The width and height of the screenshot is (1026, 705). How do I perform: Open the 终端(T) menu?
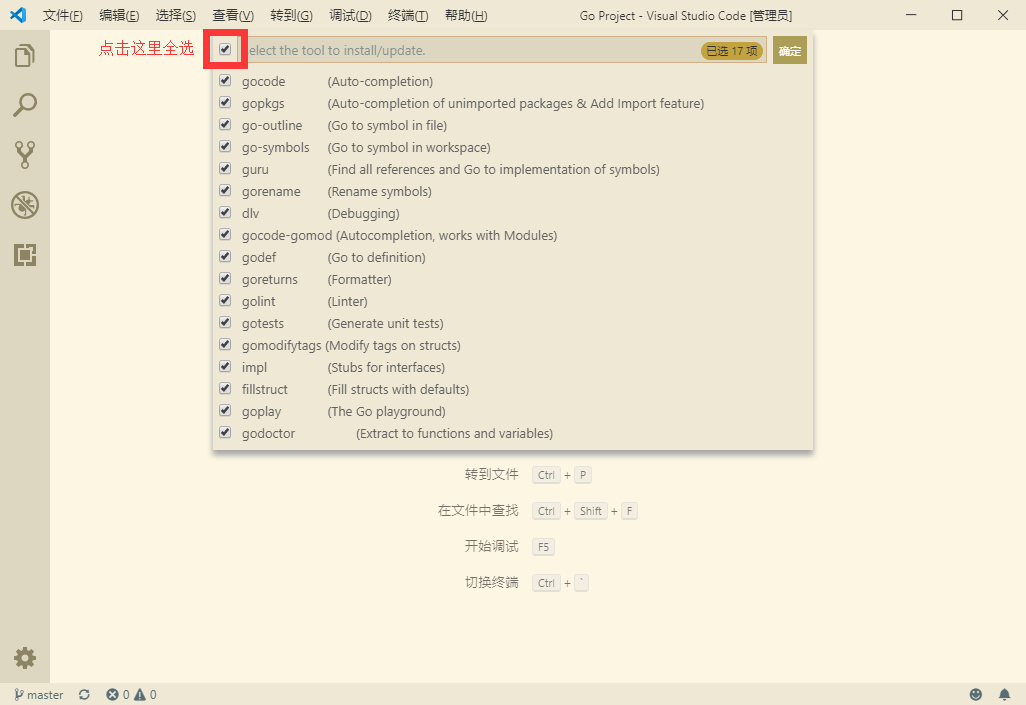click(407, 15)
